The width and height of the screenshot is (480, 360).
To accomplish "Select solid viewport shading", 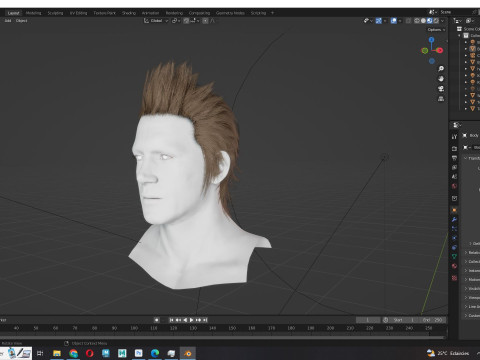I will (x=423, y=21).
